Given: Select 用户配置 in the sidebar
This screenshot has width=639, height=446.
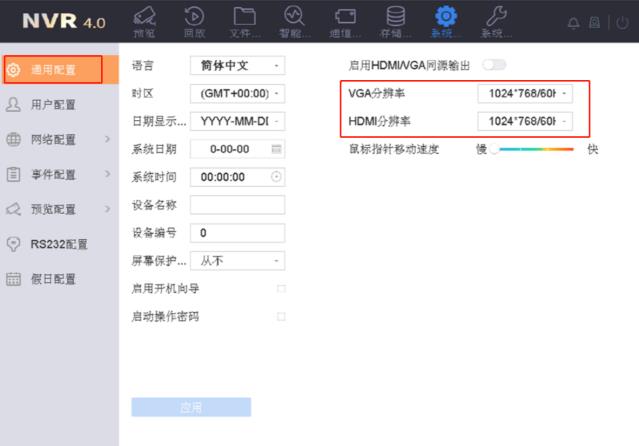Looking at the screenshot, I should pos(53,104).
